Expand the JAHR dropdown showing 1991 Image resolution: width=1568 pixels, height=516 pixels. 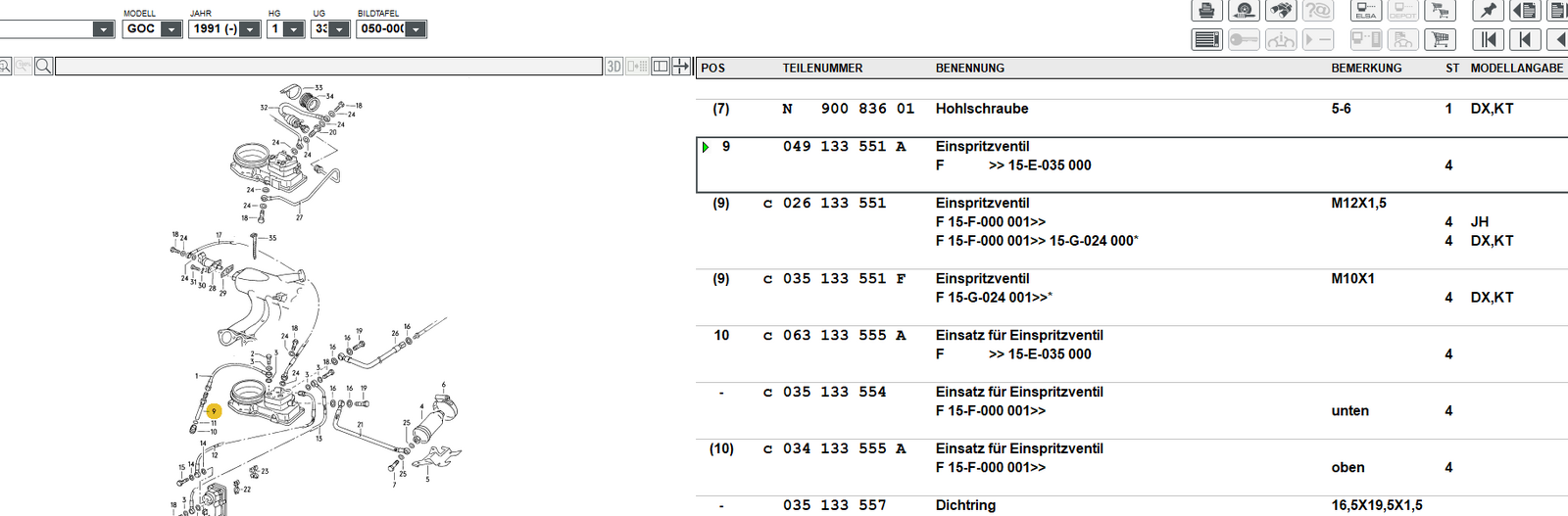(250, 29)
